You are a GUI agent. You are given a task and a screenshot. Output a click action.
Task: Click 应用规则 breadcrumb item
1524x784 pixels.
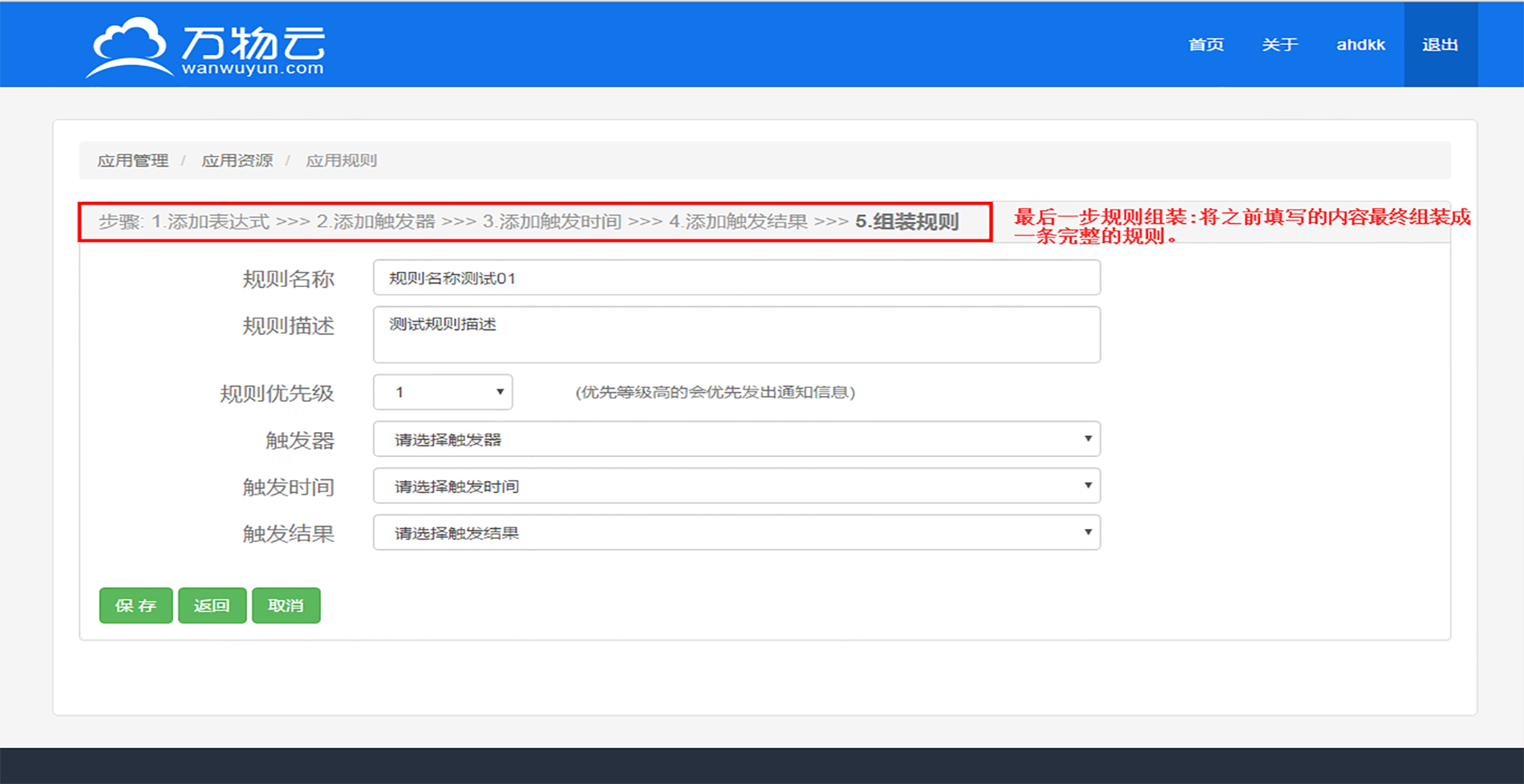[x=341, y=160]
